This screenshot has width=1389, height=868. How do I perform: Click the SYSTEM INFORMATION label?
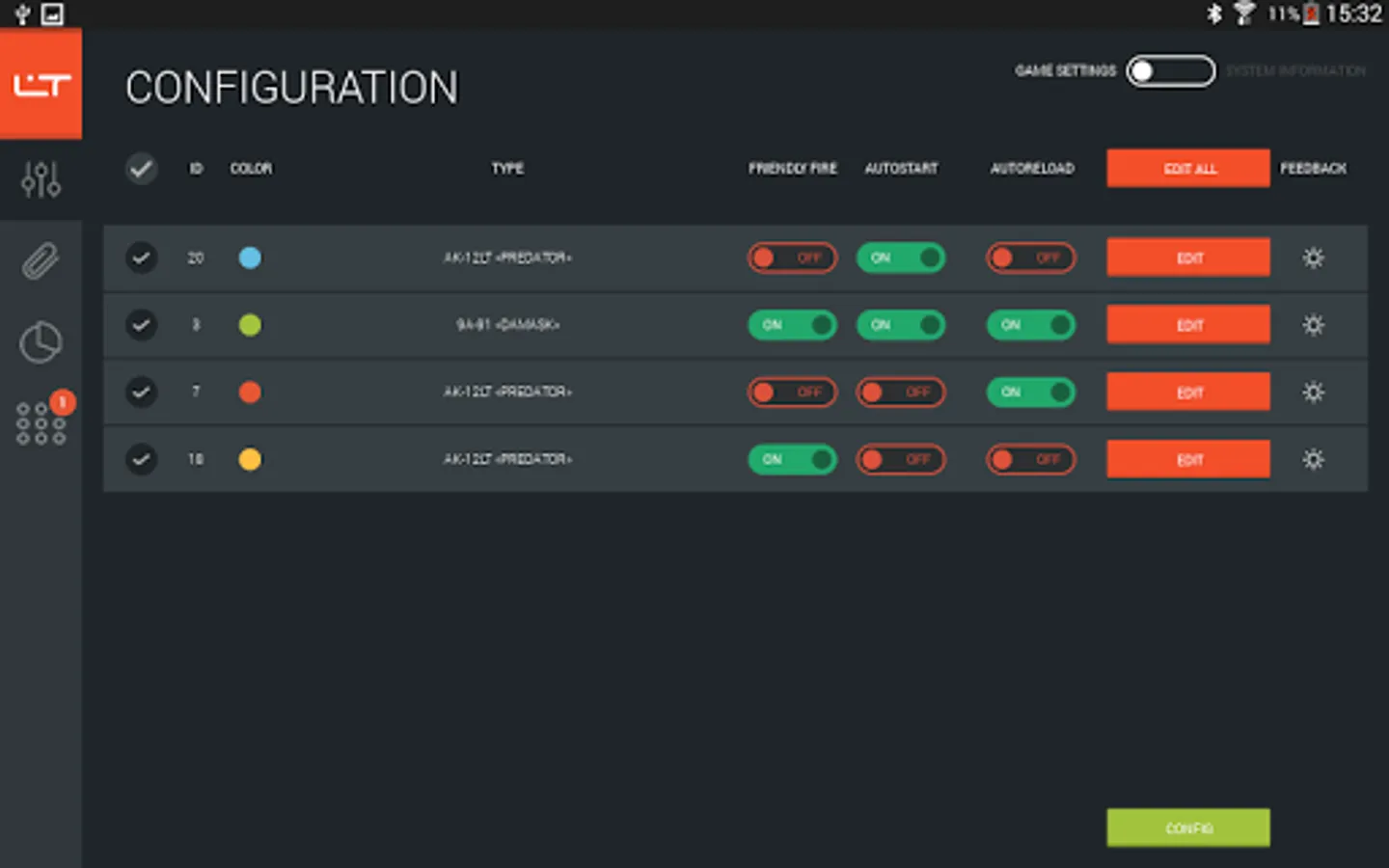coord(1295,71)
